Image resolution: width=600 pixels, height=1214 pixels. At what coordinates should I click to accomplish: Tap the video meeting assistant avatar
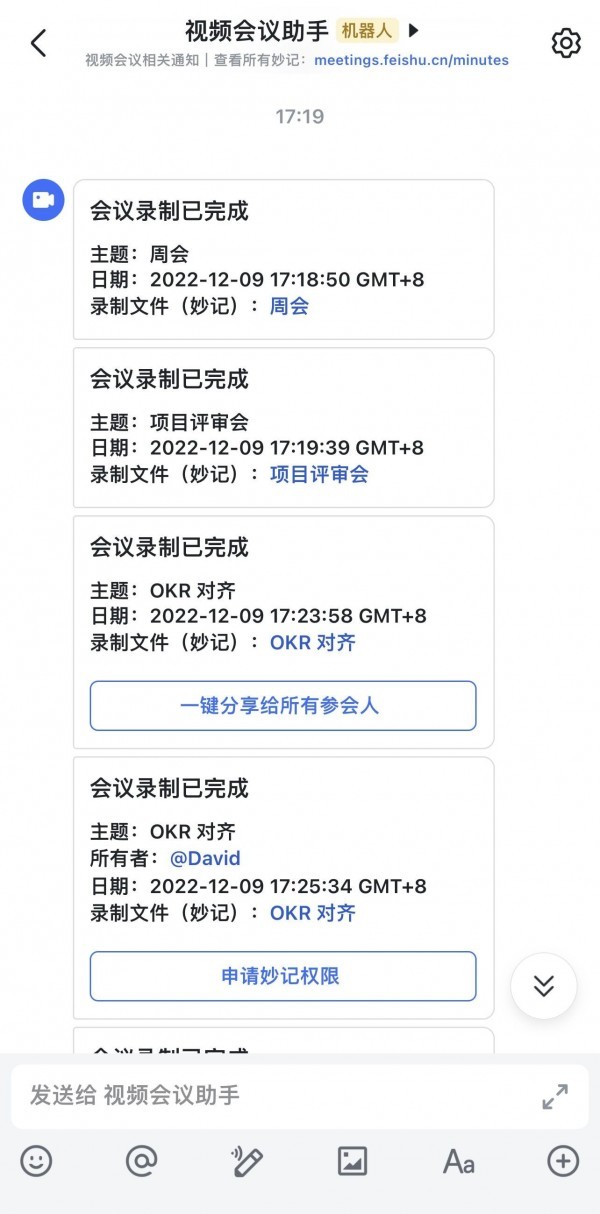click(x=44, y=200)
